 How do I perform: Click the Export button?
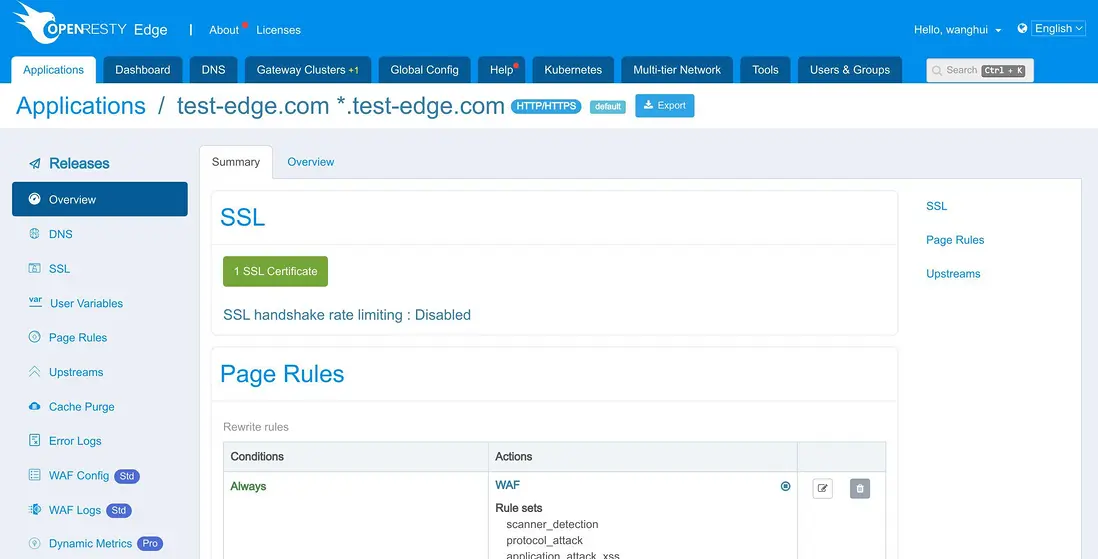tap(665, 106)
